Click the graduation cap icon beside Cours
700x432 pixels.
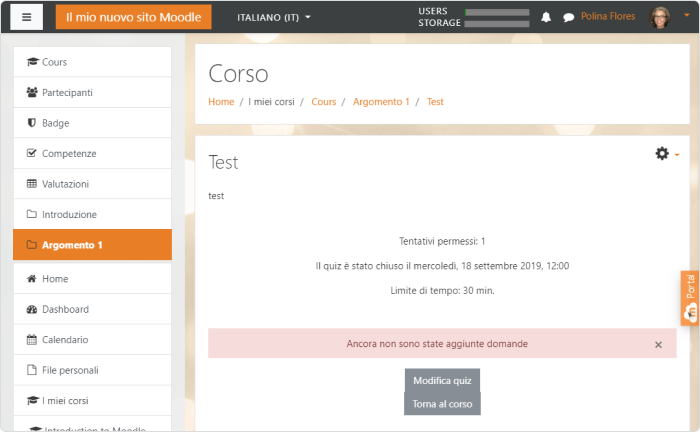(x=33, y=62)
